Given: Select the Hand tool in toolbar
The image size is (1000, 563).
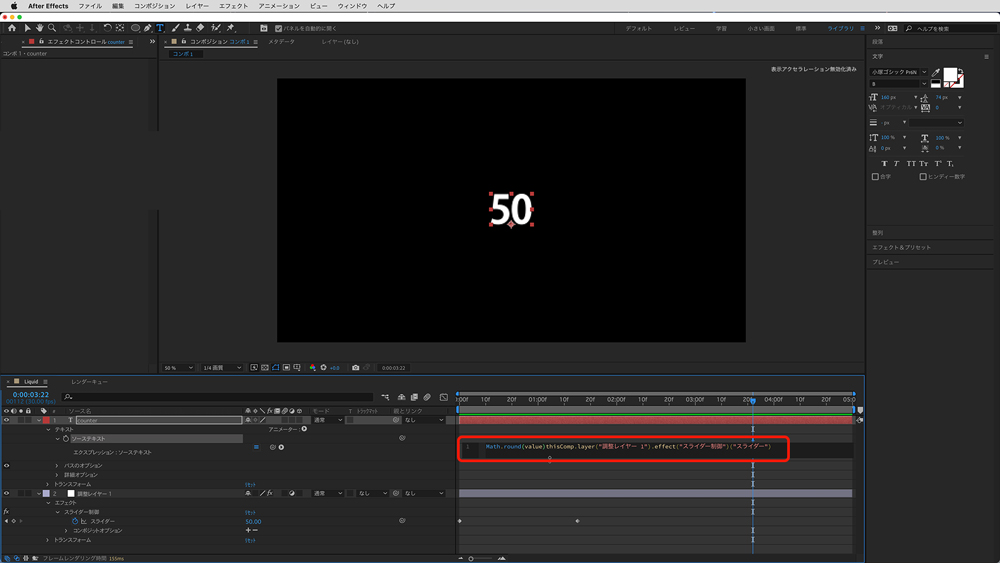Looking at the screenshot, I should click(39, 28).
